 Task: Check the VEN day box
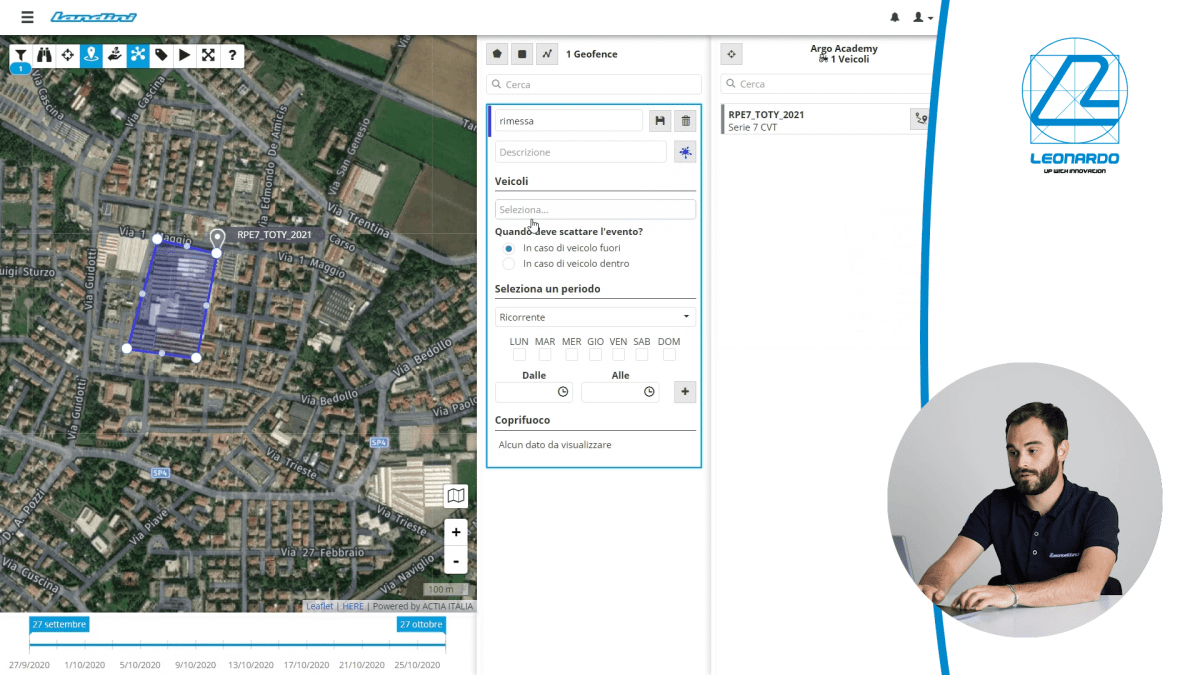(618, 355)
